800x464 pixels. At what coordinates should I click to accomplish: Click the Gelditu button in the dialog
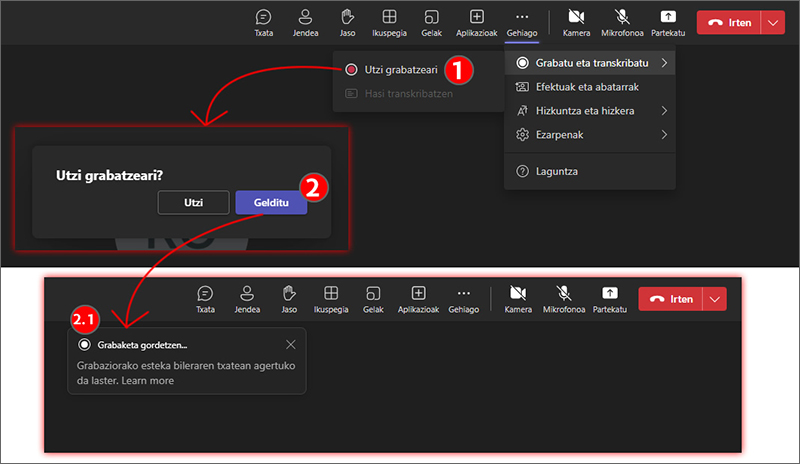click(271, 202)
